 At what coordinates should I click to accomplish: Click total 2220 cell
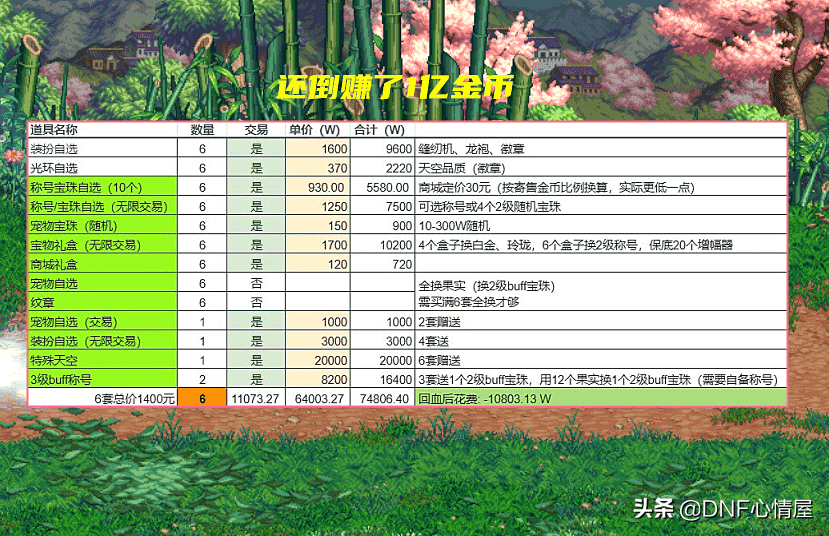click(382, 168)
